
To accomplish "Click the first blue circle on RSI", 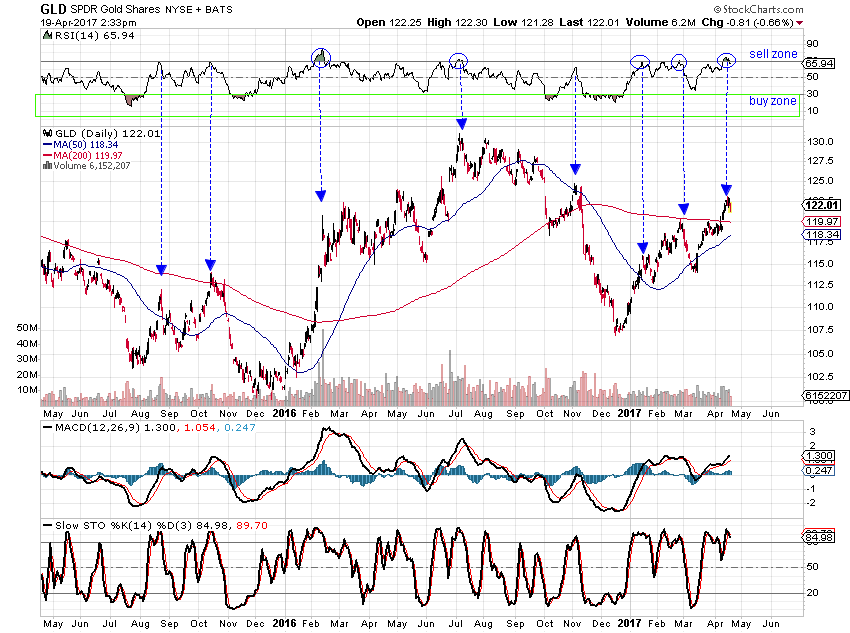I will [x=320, y=57].
